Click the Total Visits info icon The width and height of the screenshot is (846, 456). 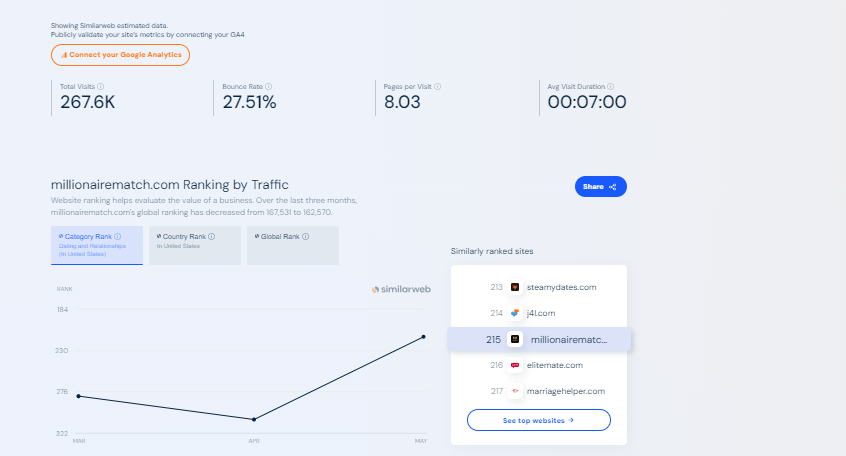point(98,87)
